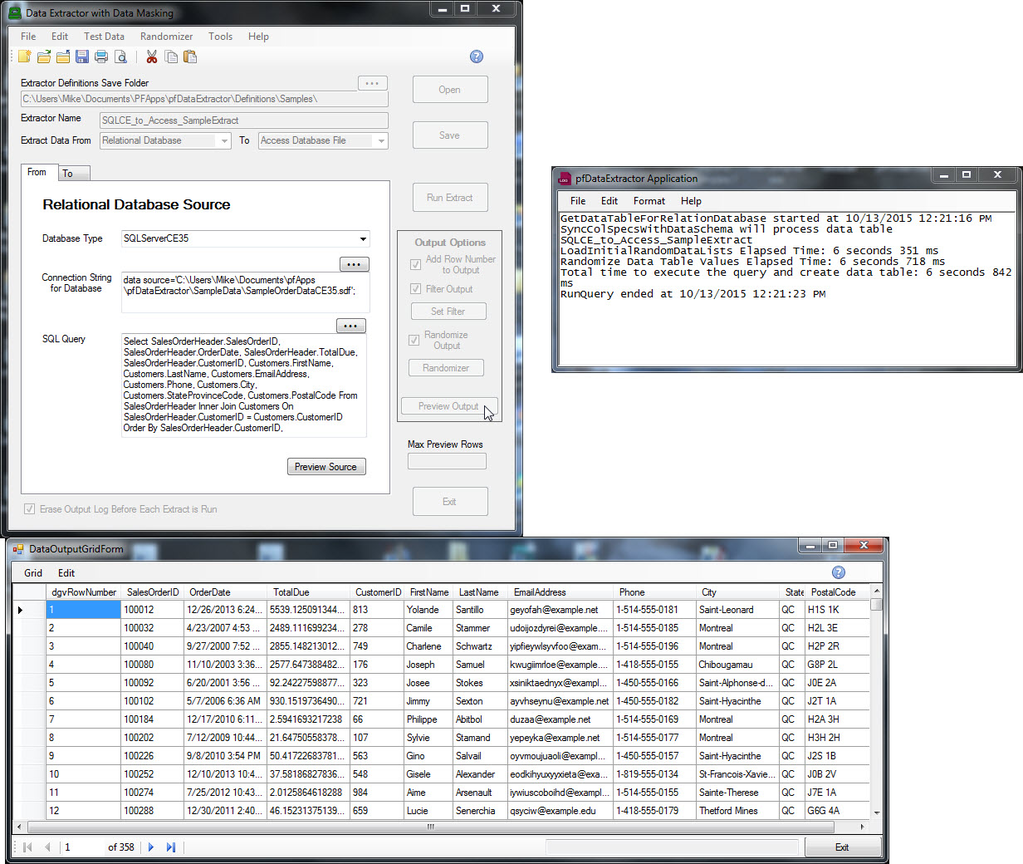The width and height of the screenshot is (1023, 864).
Task: Toggle Add Row Number to Output checkbox
Action: [x=416, y=265]
